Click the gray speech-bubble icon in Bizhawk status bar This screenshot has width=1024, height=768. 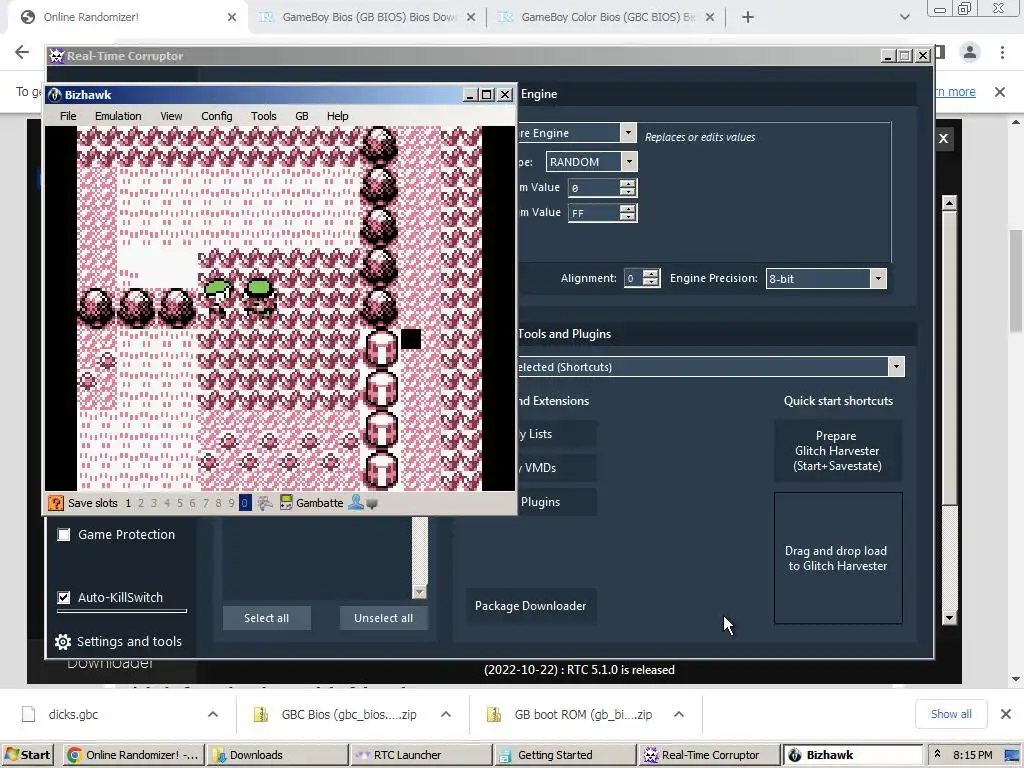372,504
